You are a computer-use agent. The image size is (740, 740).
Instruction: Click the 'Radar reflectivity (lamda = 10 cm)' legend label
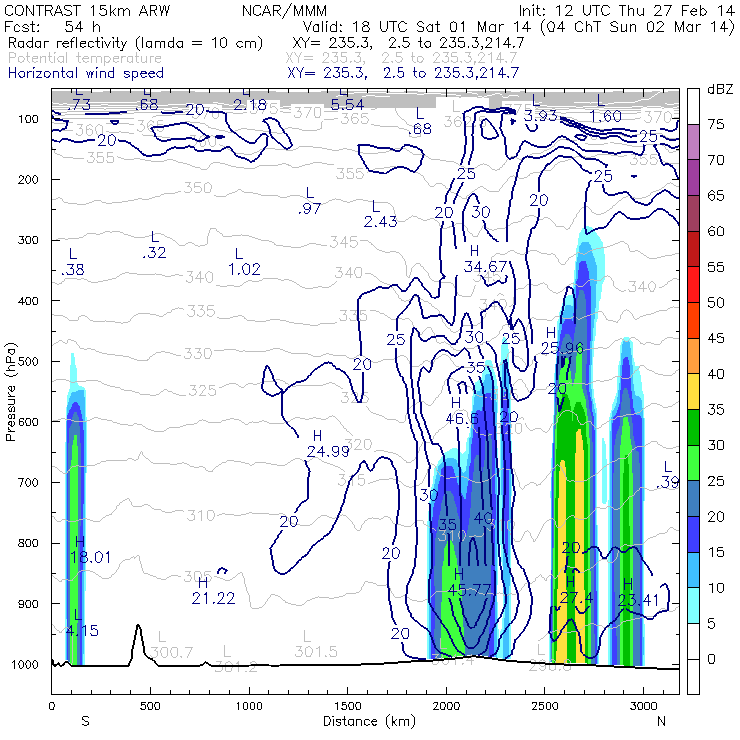point(135,43)
